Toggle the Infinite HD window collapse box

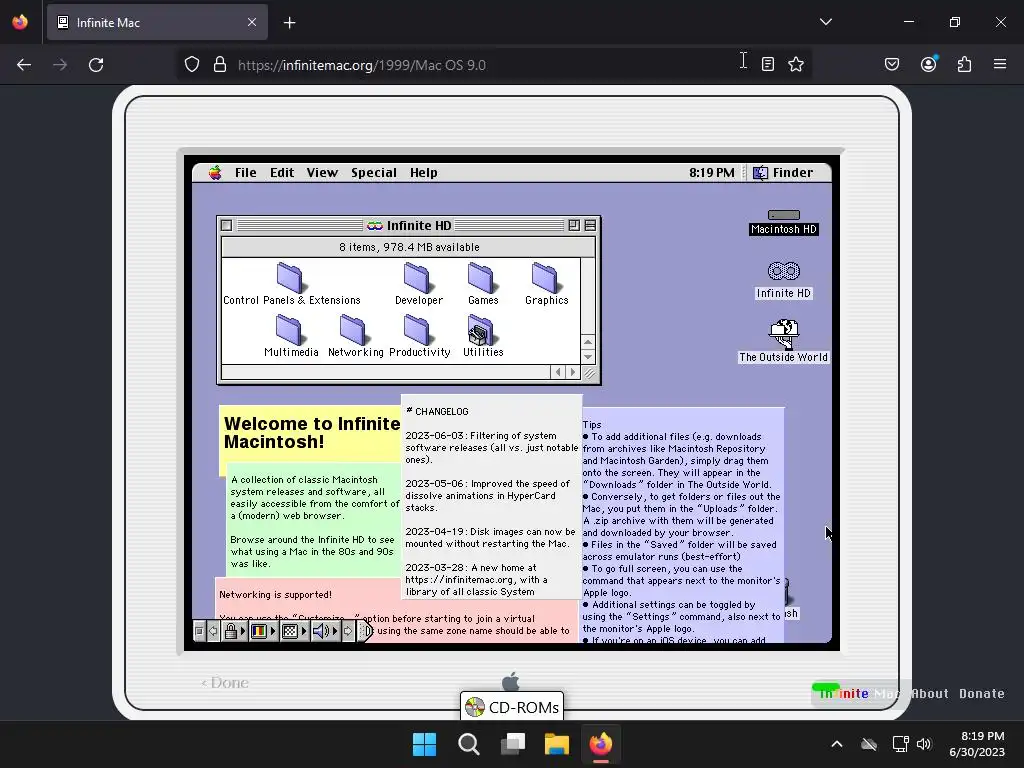[x=590, y=225]
